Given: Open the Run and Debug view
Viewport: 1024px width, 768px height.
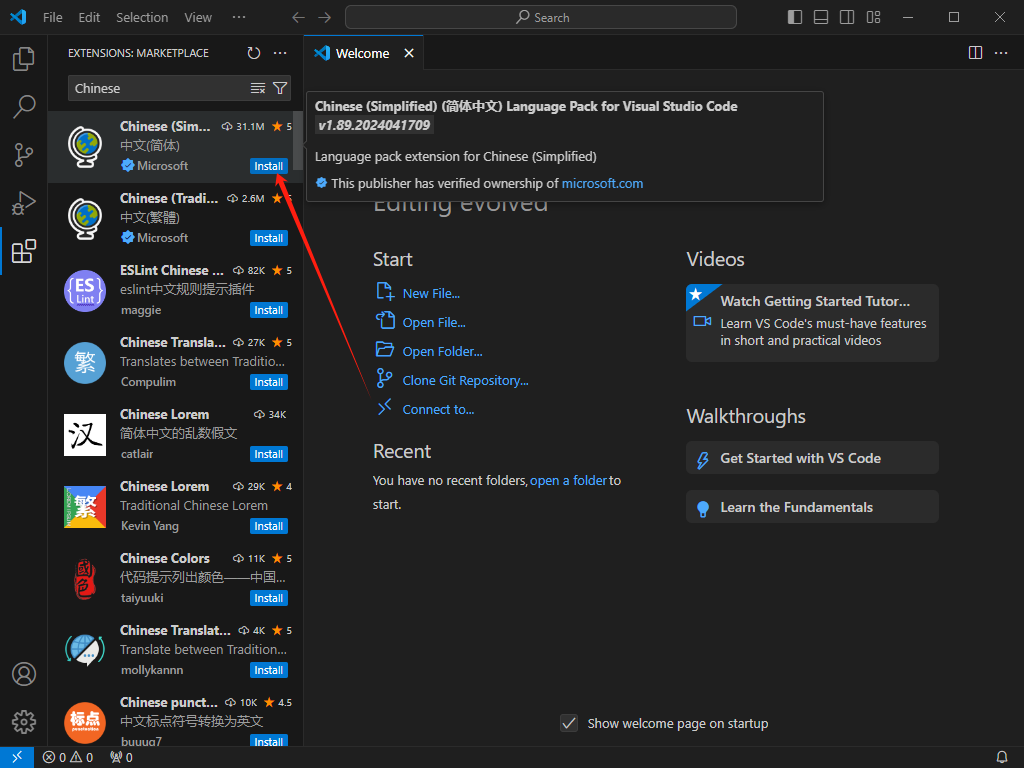Looking at the screenshot, I should [x=24, y=204].
